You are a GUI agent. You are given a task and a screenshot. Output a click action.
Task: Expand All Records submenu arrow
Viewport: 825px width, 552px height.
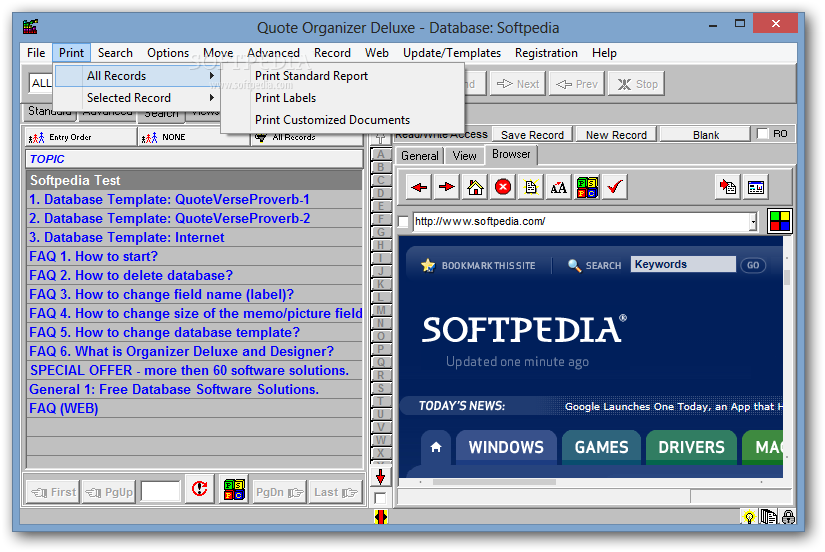(x=212, y=76)
